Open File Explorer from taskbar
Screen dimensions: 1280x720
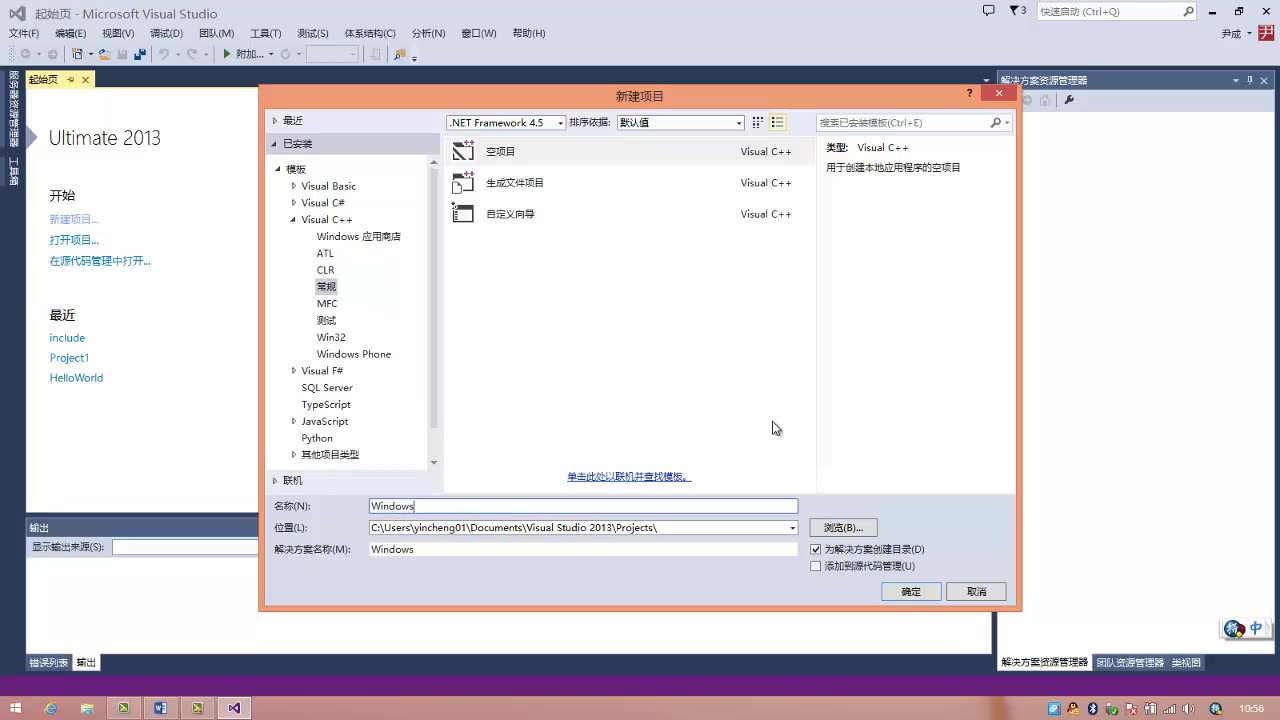[x=87, y=708]
